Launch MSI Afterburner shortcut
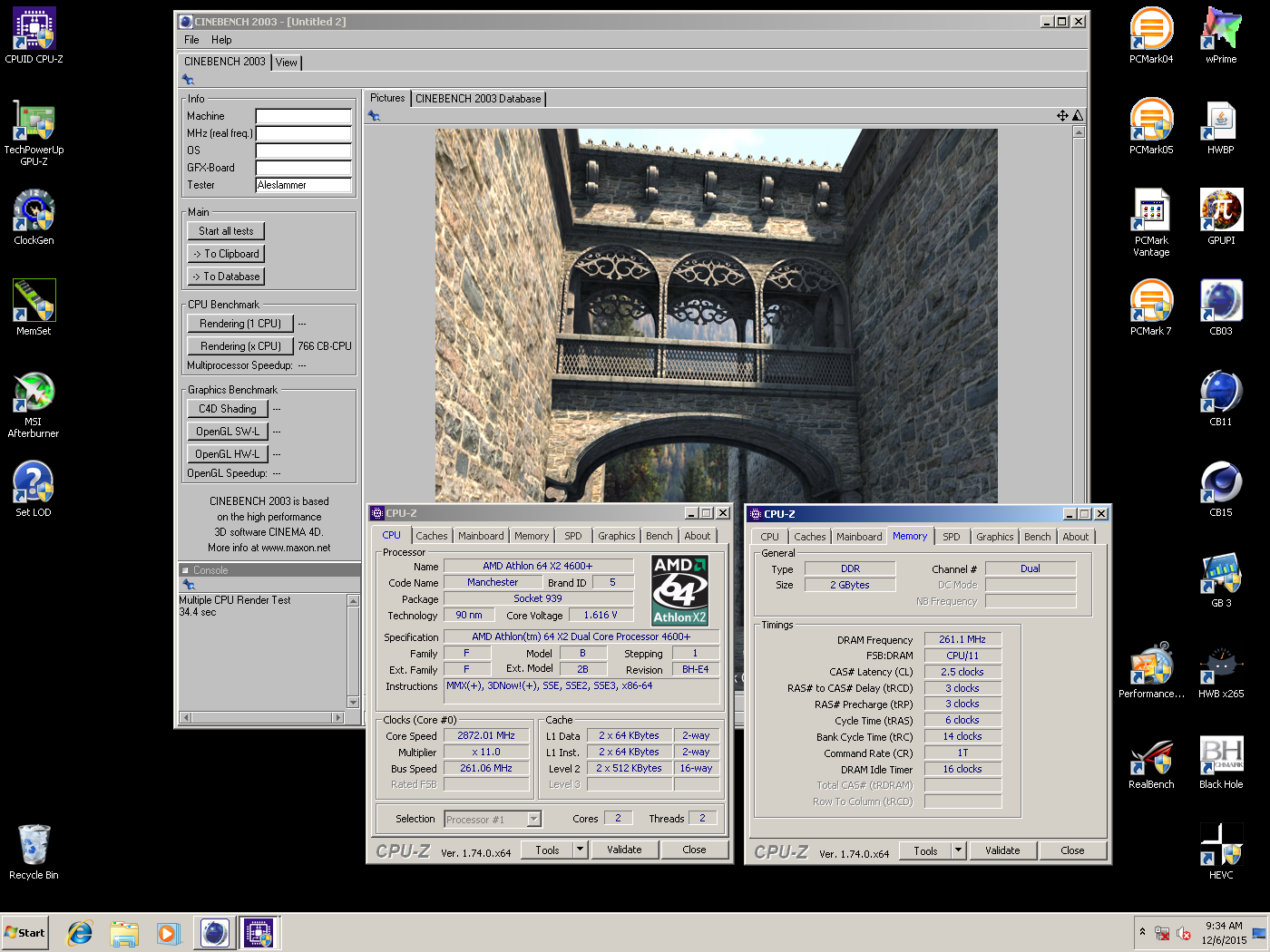 (34, 404)
